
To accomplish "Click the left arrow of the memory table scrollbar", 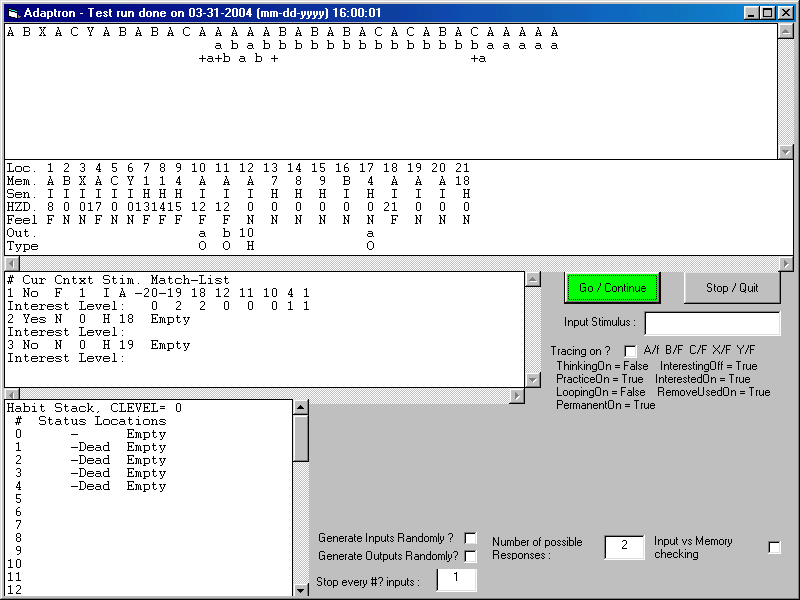I will 12,264.
